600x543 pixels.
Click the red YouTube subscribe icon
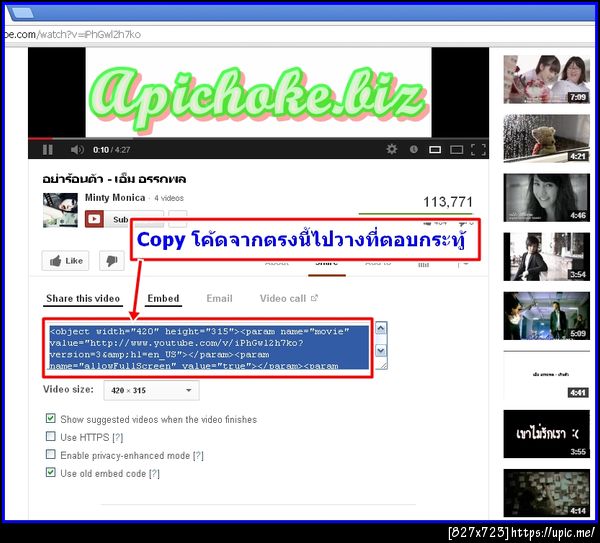click(94, 219)
